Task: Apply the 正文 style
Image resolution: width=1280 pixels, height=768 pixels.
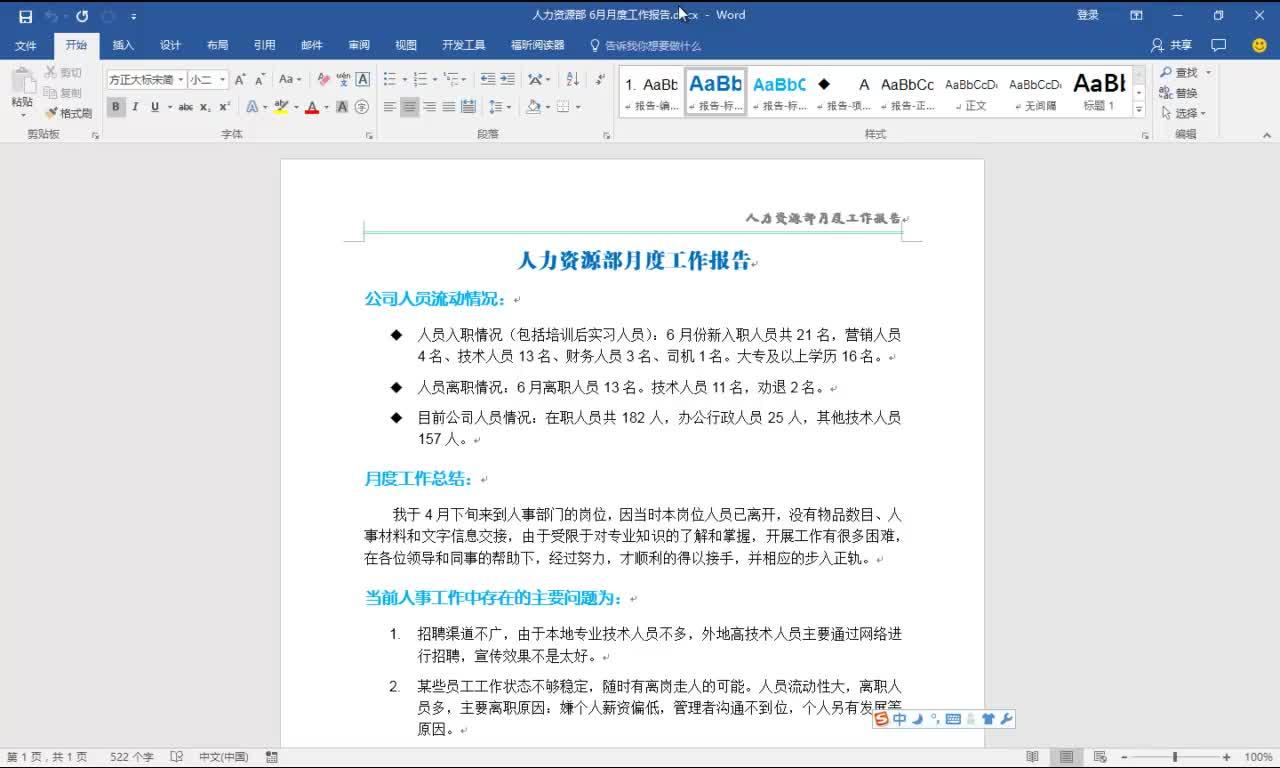Action: tap(971, 91)
